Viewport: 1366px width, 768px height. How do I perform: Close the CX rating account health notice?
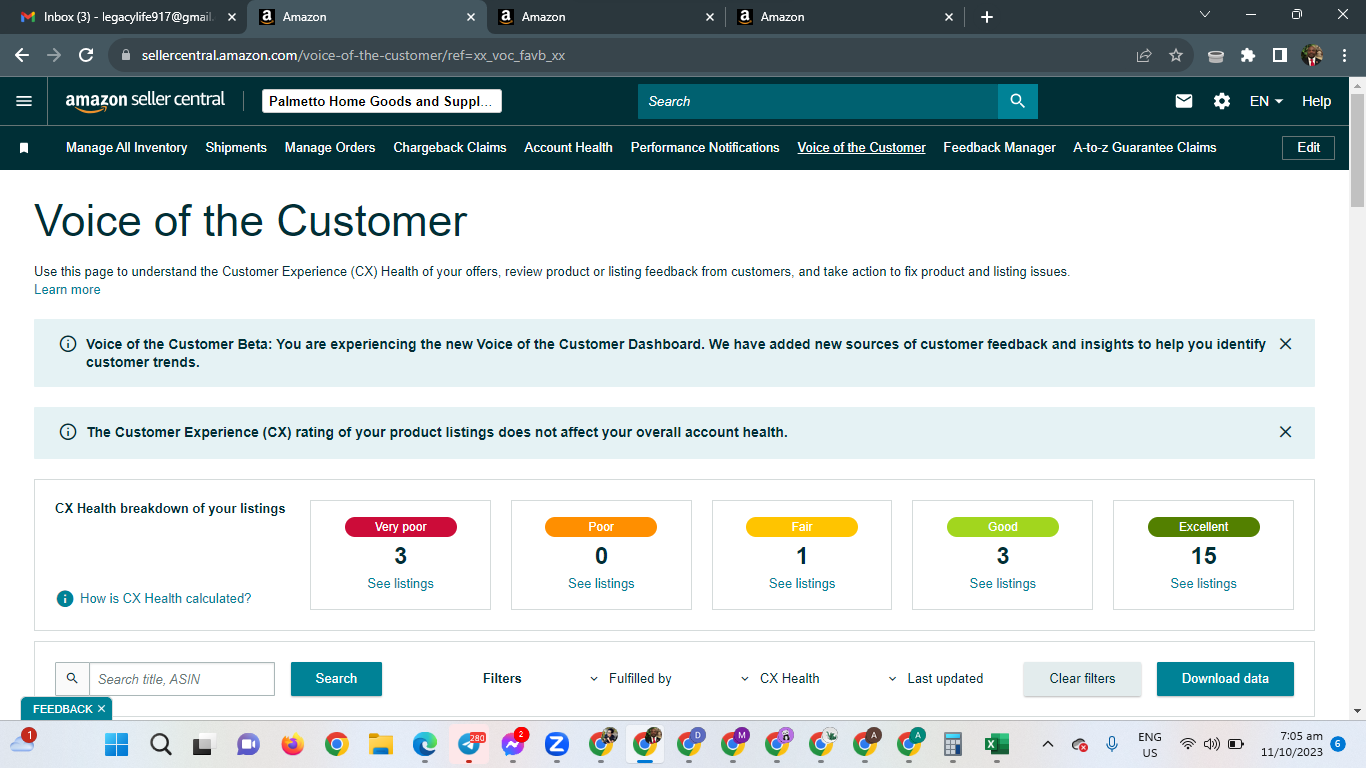click(x=1285, y=432)
